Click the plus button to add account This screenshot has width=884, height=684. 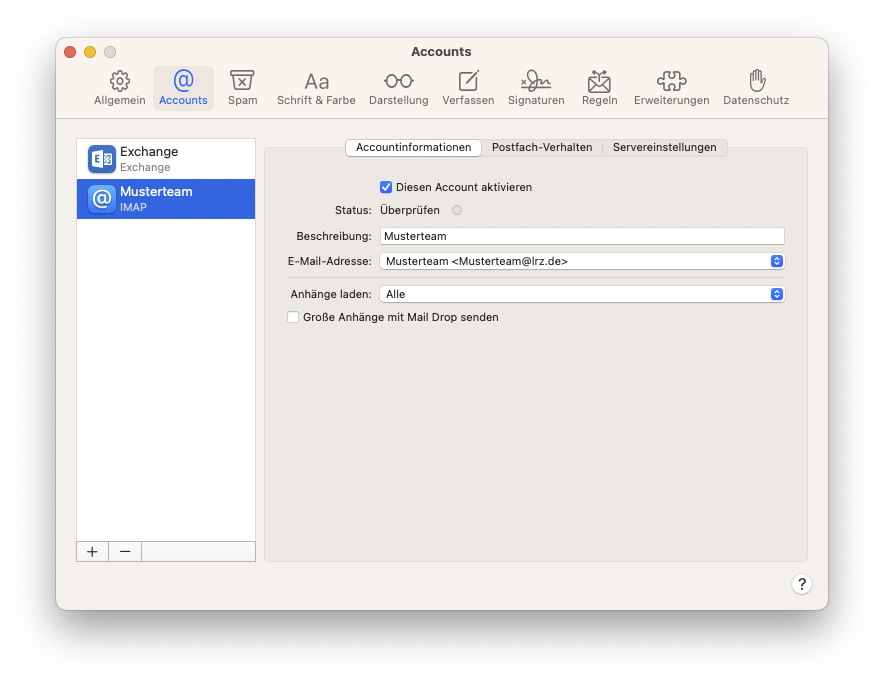coord(92,552)
